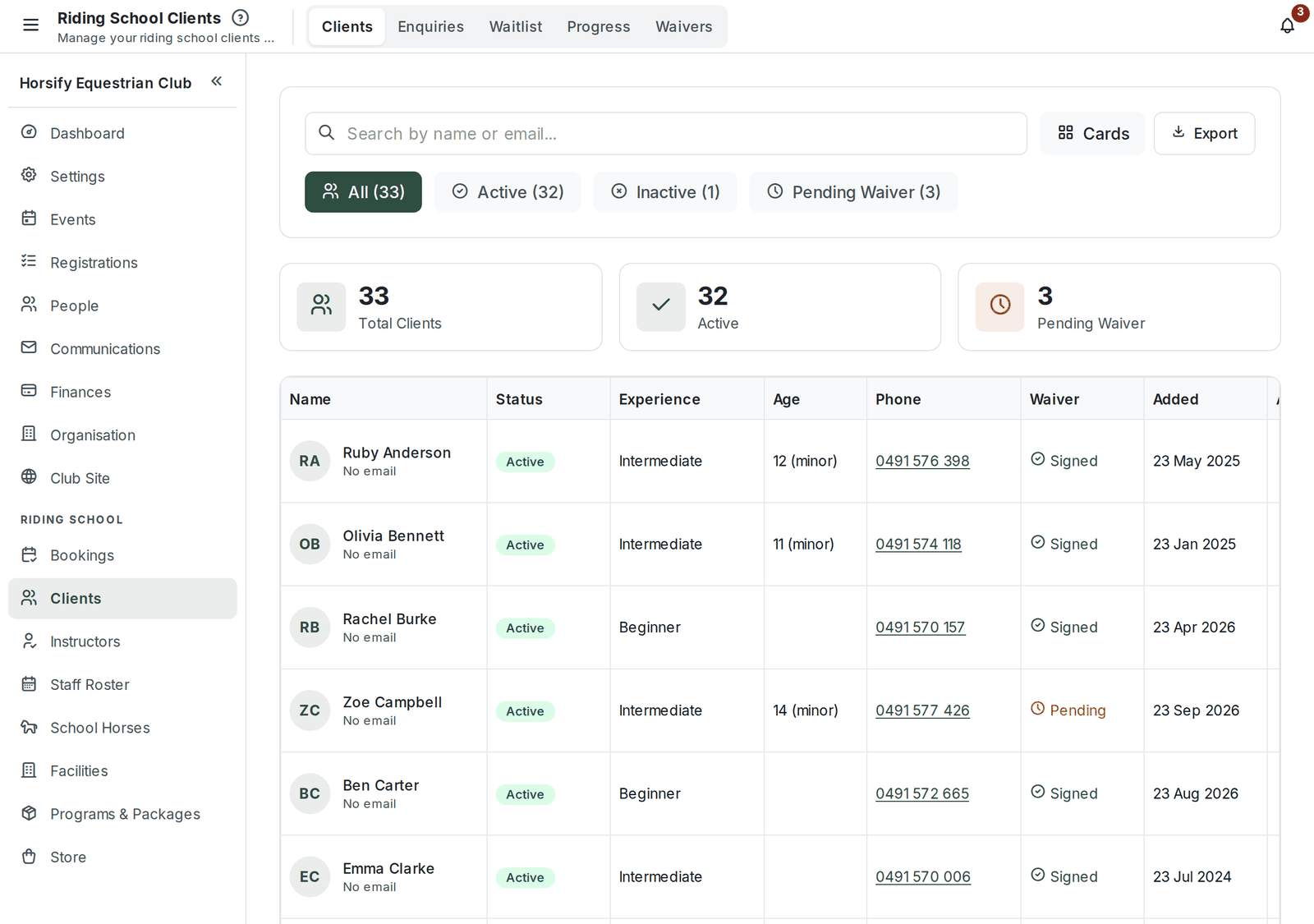The height and width of the screenshot is (924, 1314).
Task: Call Ruby Anderson's phone 0491 576 398
Action: 922,461
